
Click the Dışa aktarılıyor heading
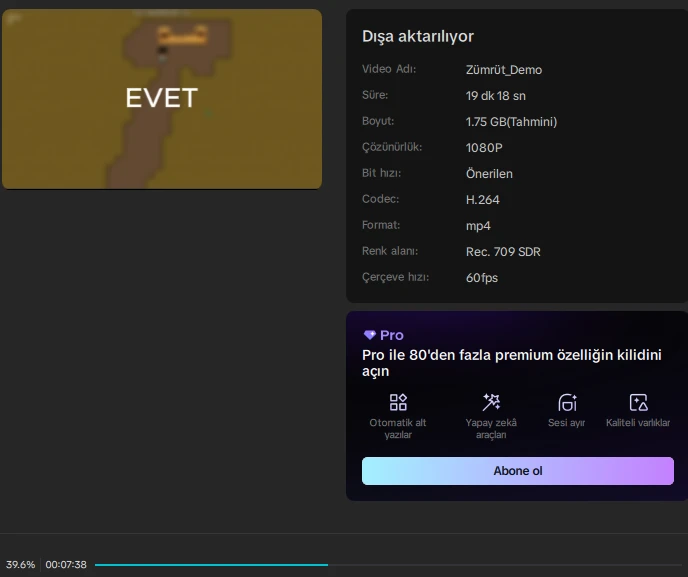[x=418, y=36]
